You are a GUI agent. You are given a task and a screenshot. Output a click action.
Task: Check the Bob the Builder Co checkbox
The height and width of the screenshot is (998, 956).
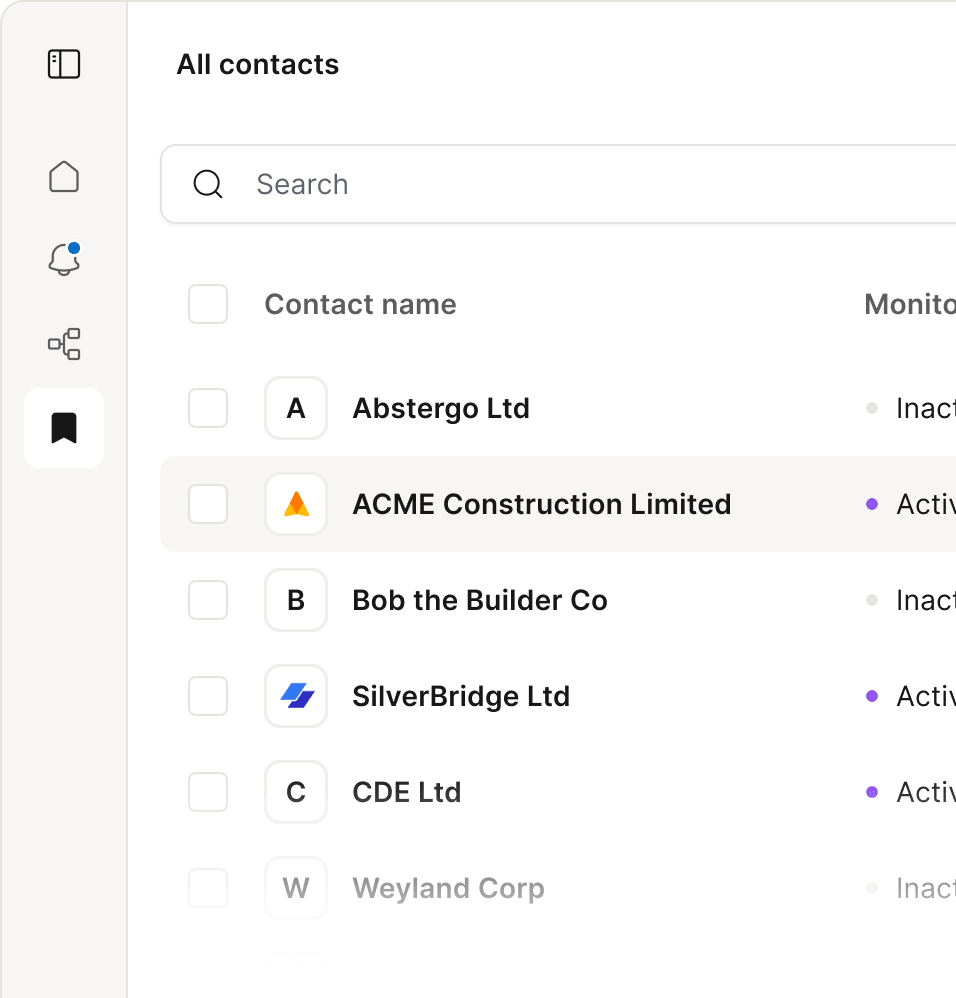[x=208, y=600]
